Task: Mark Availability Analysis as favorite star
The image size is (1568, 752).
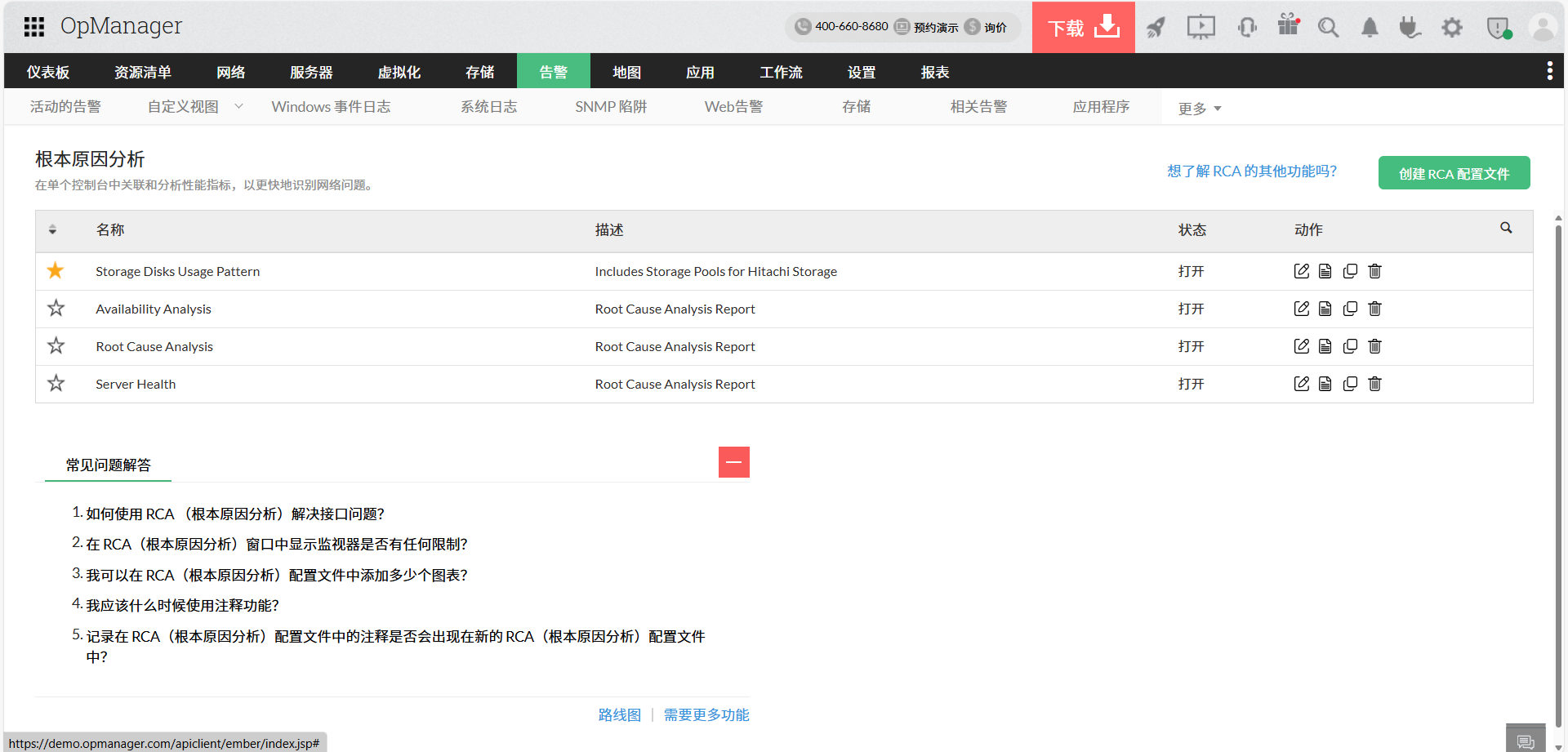Action: tap(56, 308)
